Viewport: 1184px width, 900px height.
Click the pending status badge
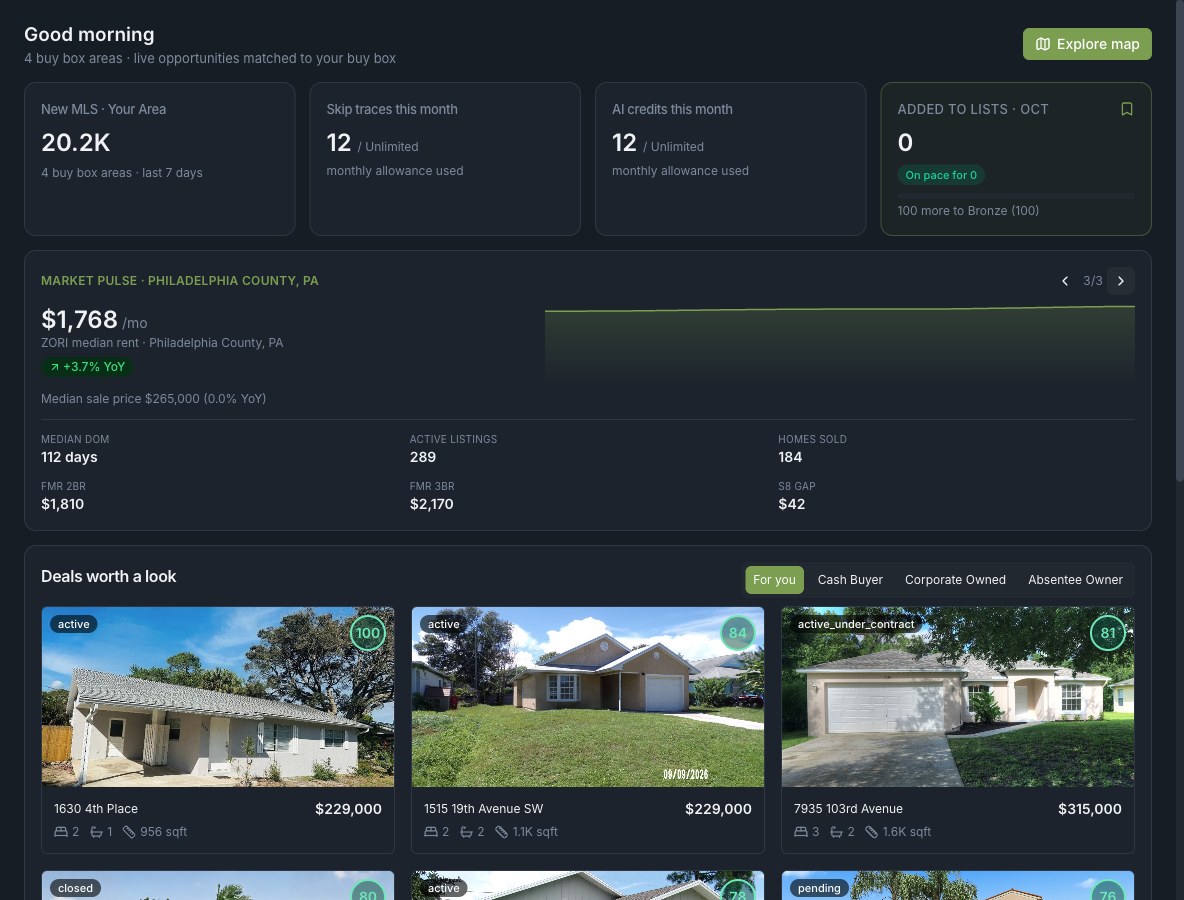[819, 888]
